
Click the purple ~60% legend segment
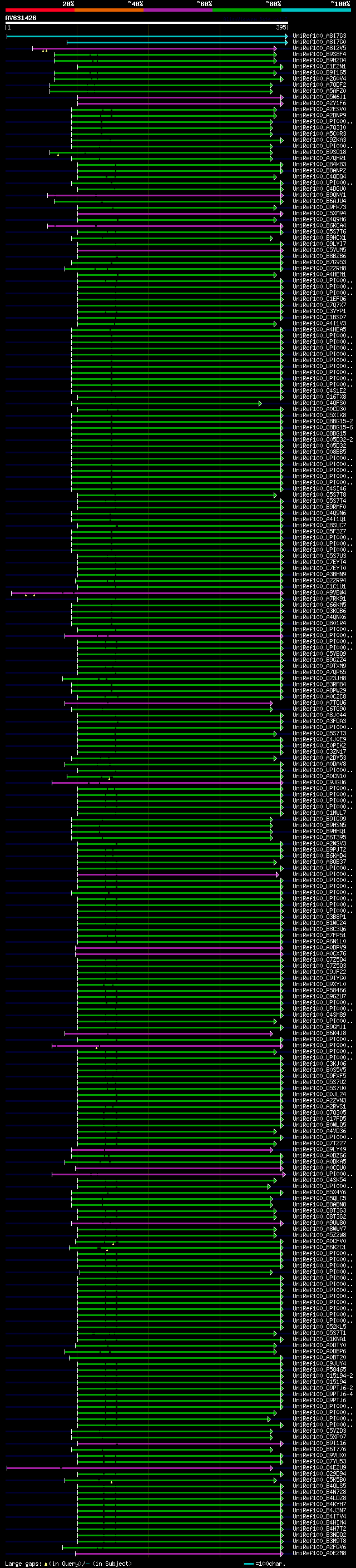point(179,10)
